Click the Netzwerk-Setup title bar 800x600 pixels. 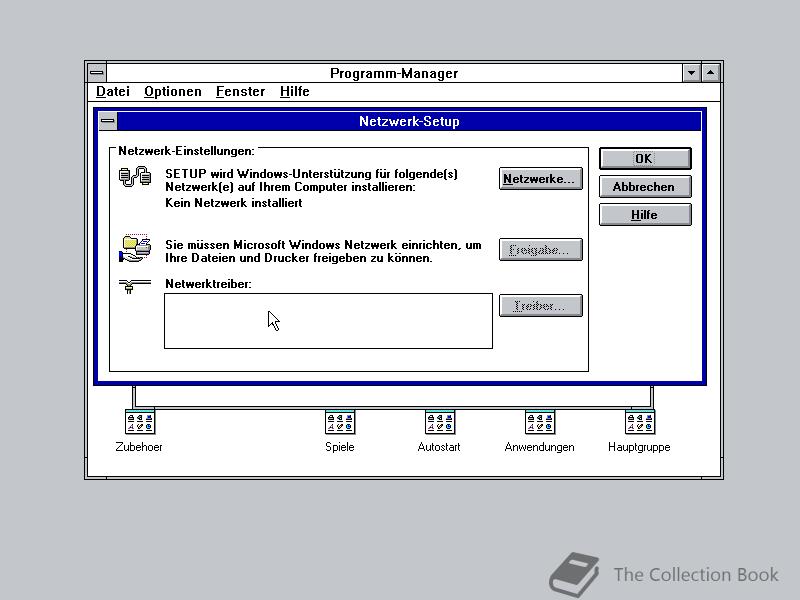[x=409, y=121]
